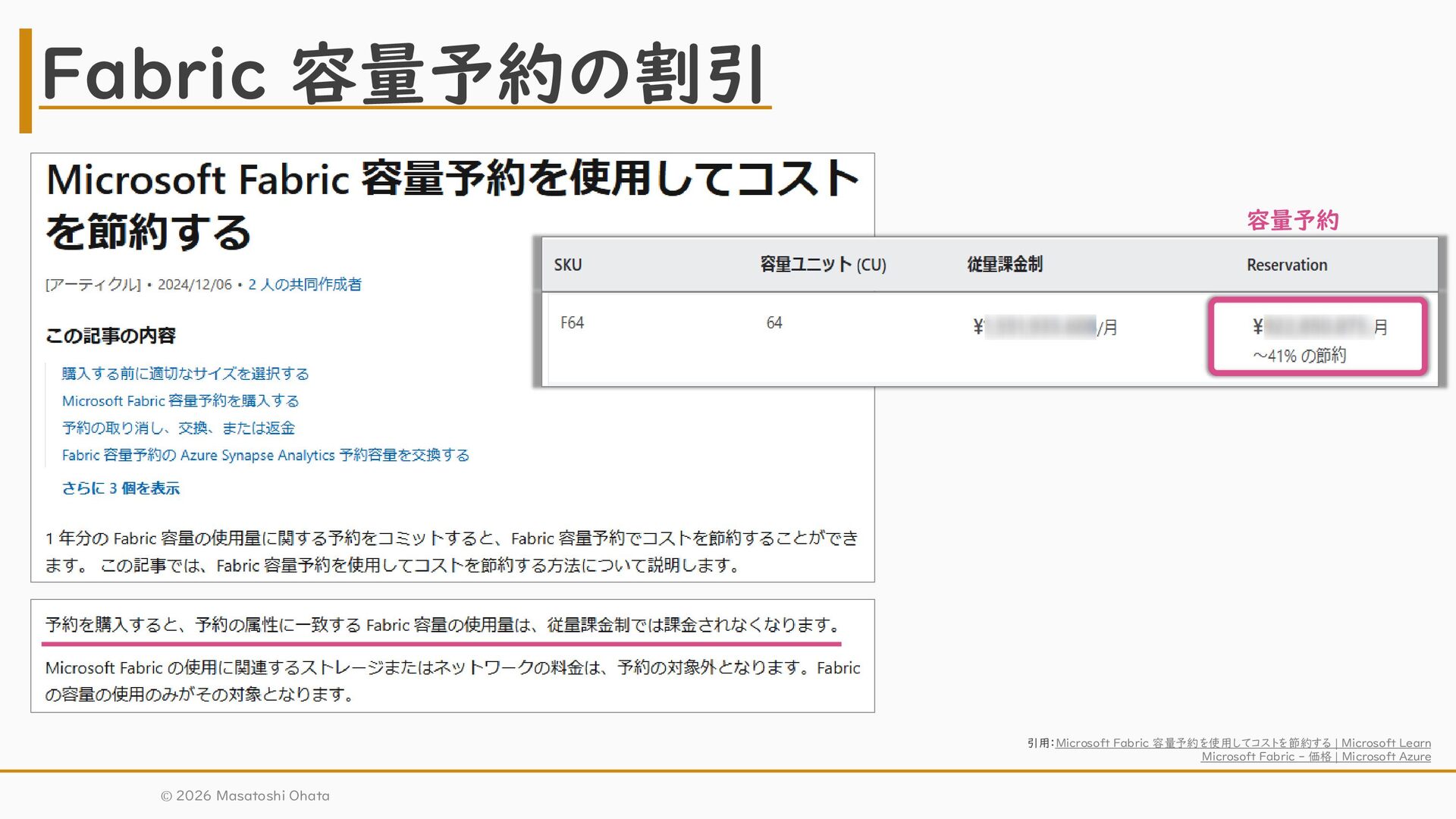Click 予約の取り消し、交換、または返金 link
Screen dimensions: 1456x819
(178, 428)
